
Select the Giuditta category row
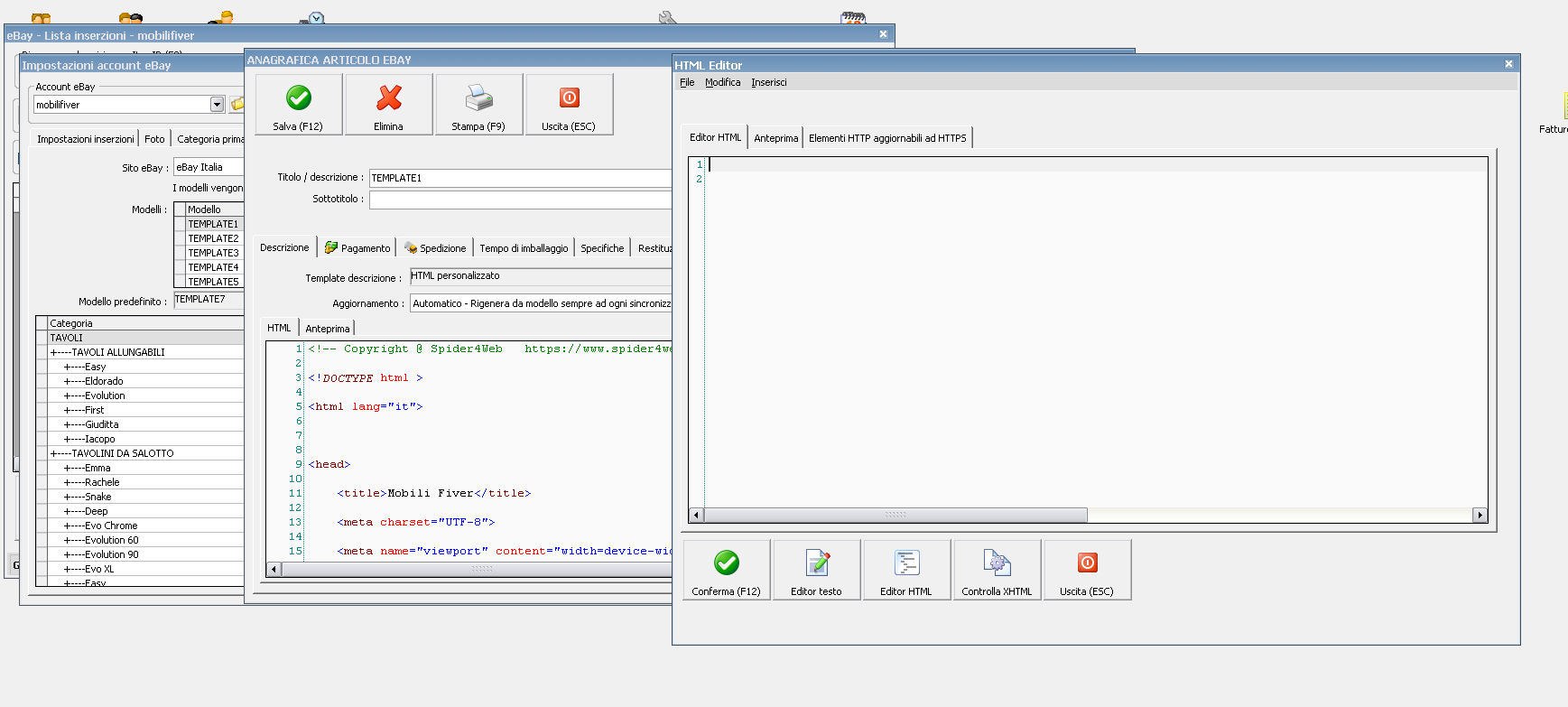coord(146,424)
